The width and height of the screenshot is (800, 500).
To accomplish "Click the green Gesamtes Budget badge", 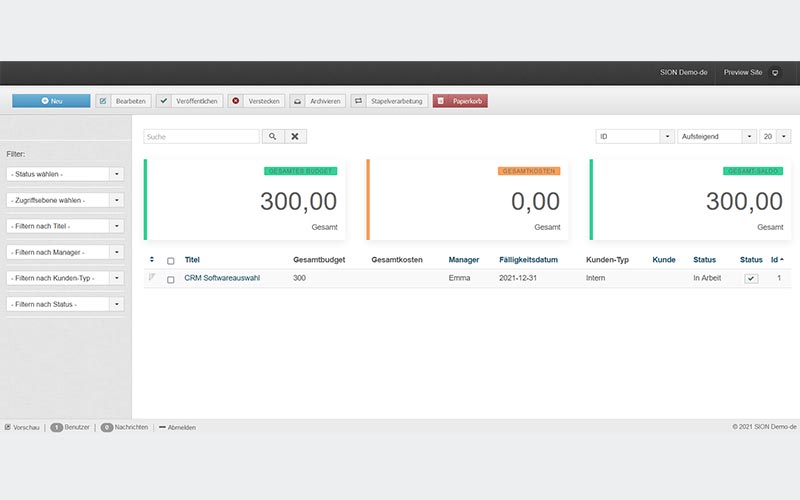I will [301, 171].
